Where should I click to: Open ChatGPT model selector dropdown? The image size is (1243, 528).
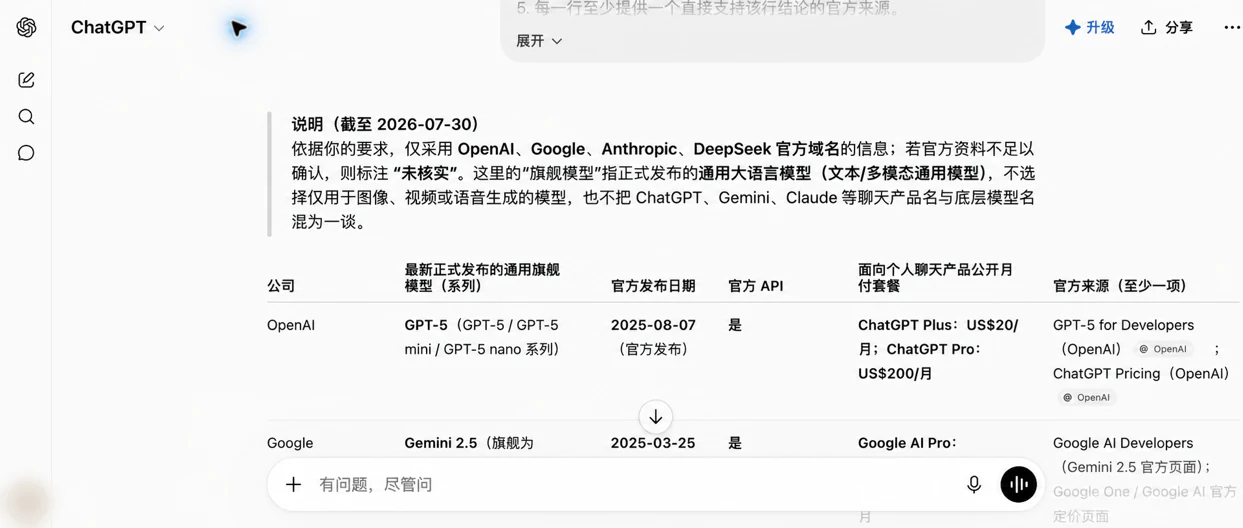click(117, 28)
